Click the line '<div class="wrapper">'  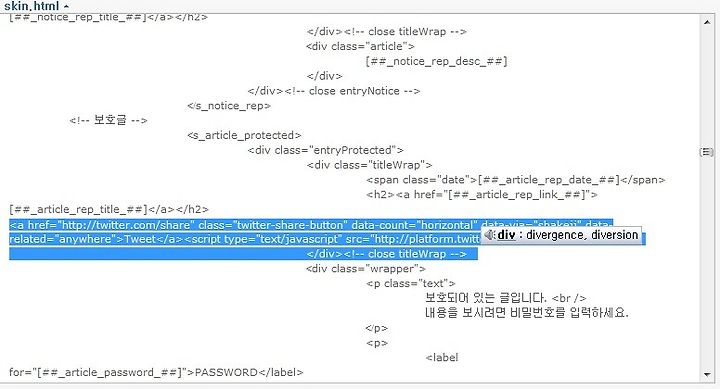[366, 269]
